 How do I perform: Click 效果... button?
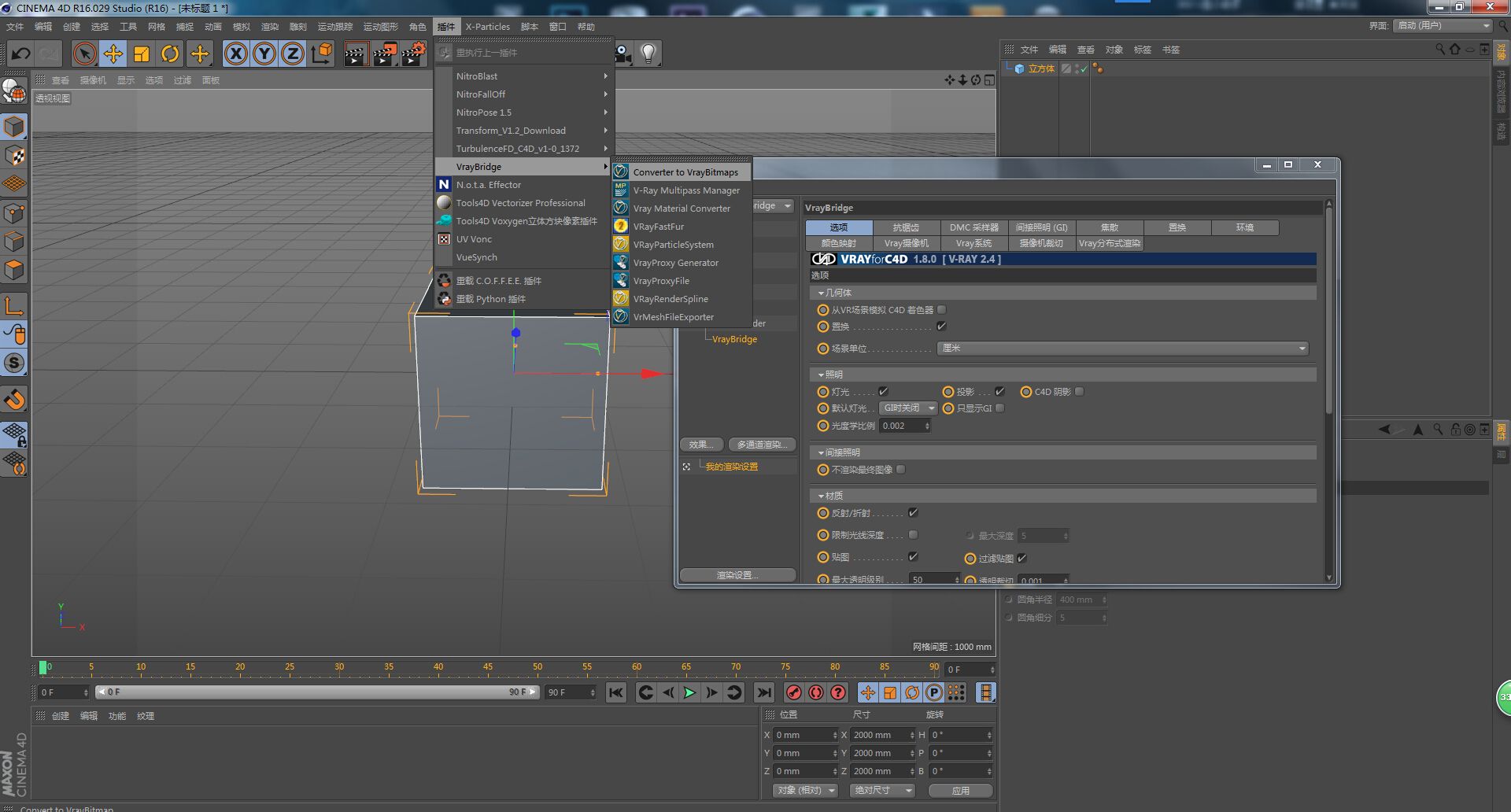pyautogui.click(x=701, y=445)
